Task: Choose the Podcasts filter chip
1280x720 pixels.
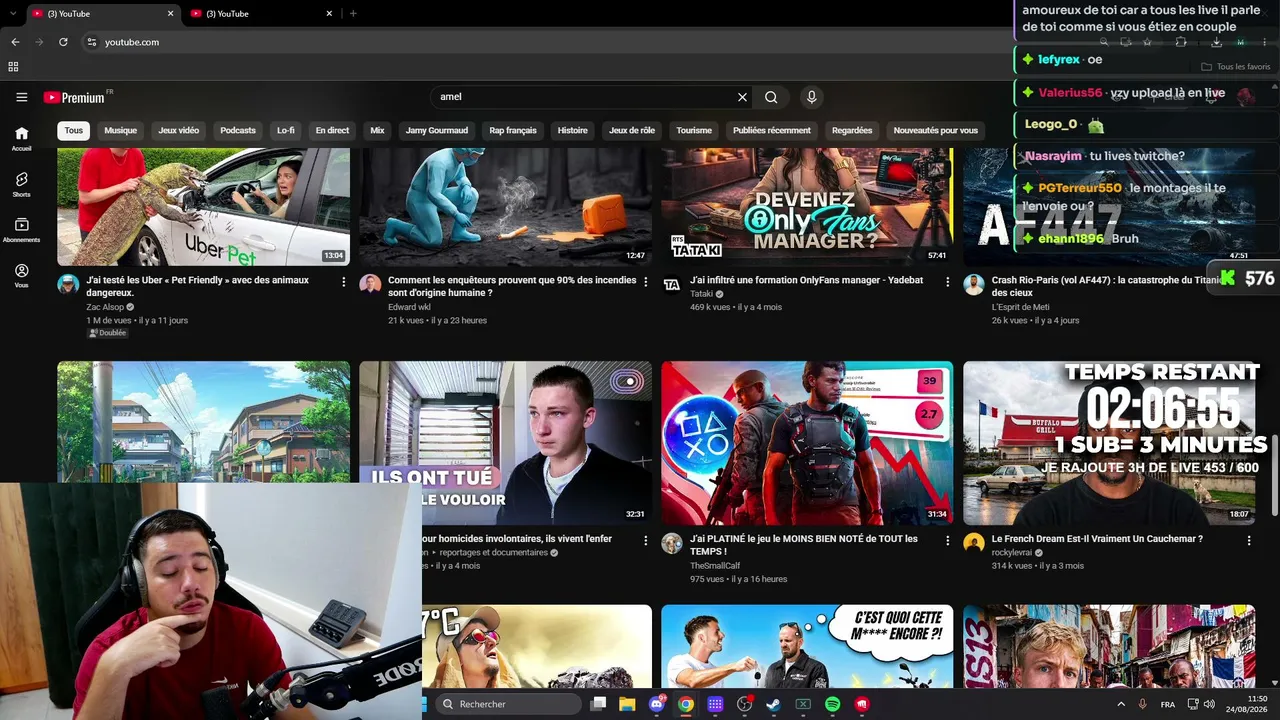Action: click(x=238, y=130)
